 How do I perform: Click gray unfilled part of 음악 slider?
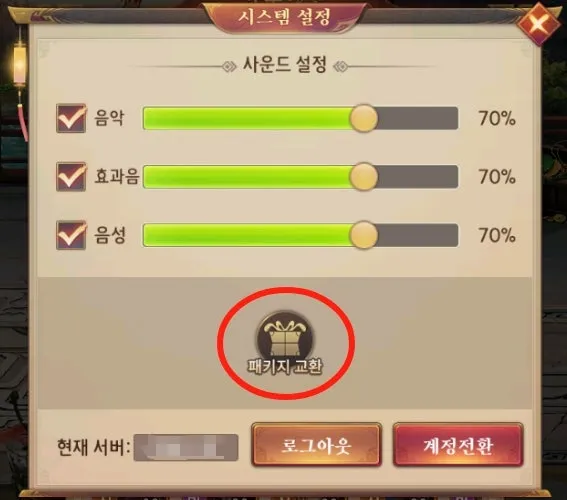tap(418, 118)
